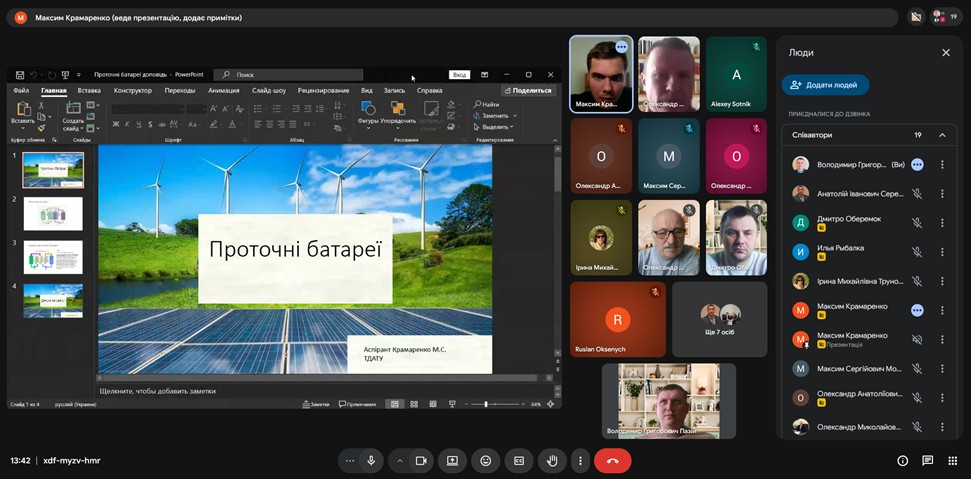This screenshot has height=479, width=971.
Task: Switch to the Анимация ribbon tab
Action: [224, 90]
